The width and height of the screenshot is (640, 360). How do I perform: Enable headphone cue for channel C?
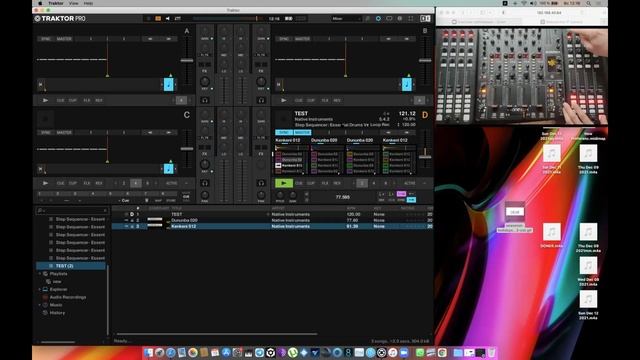[205, 183]
